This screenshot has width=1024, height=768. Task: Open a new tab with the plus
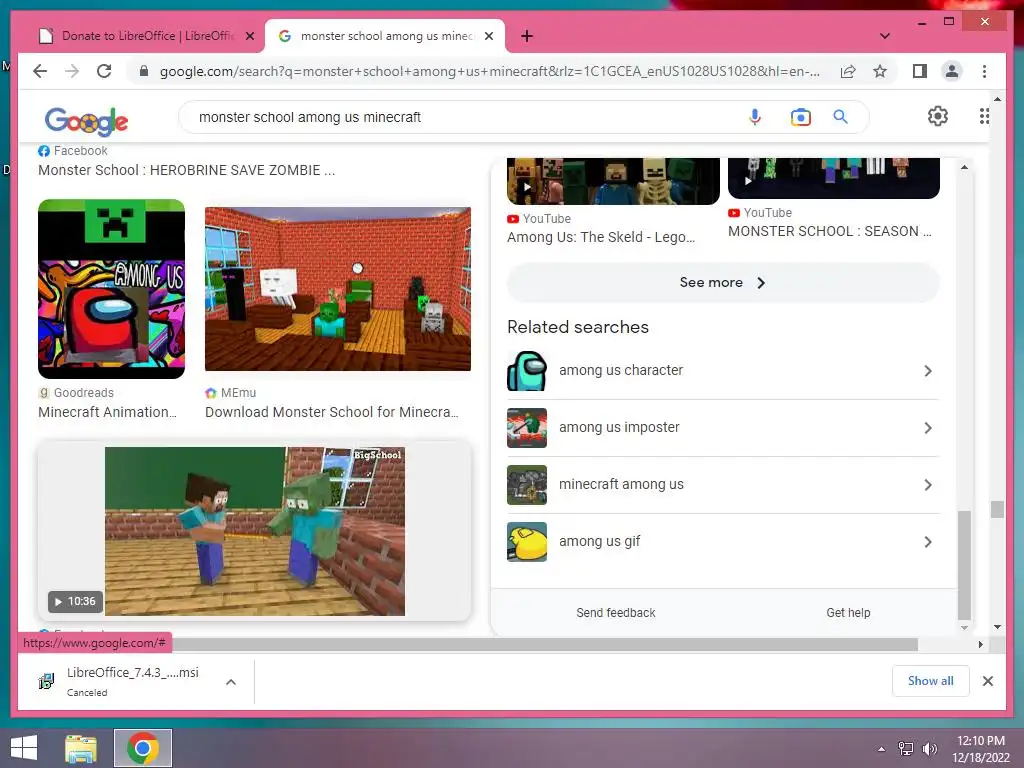(x=527, y=36)
